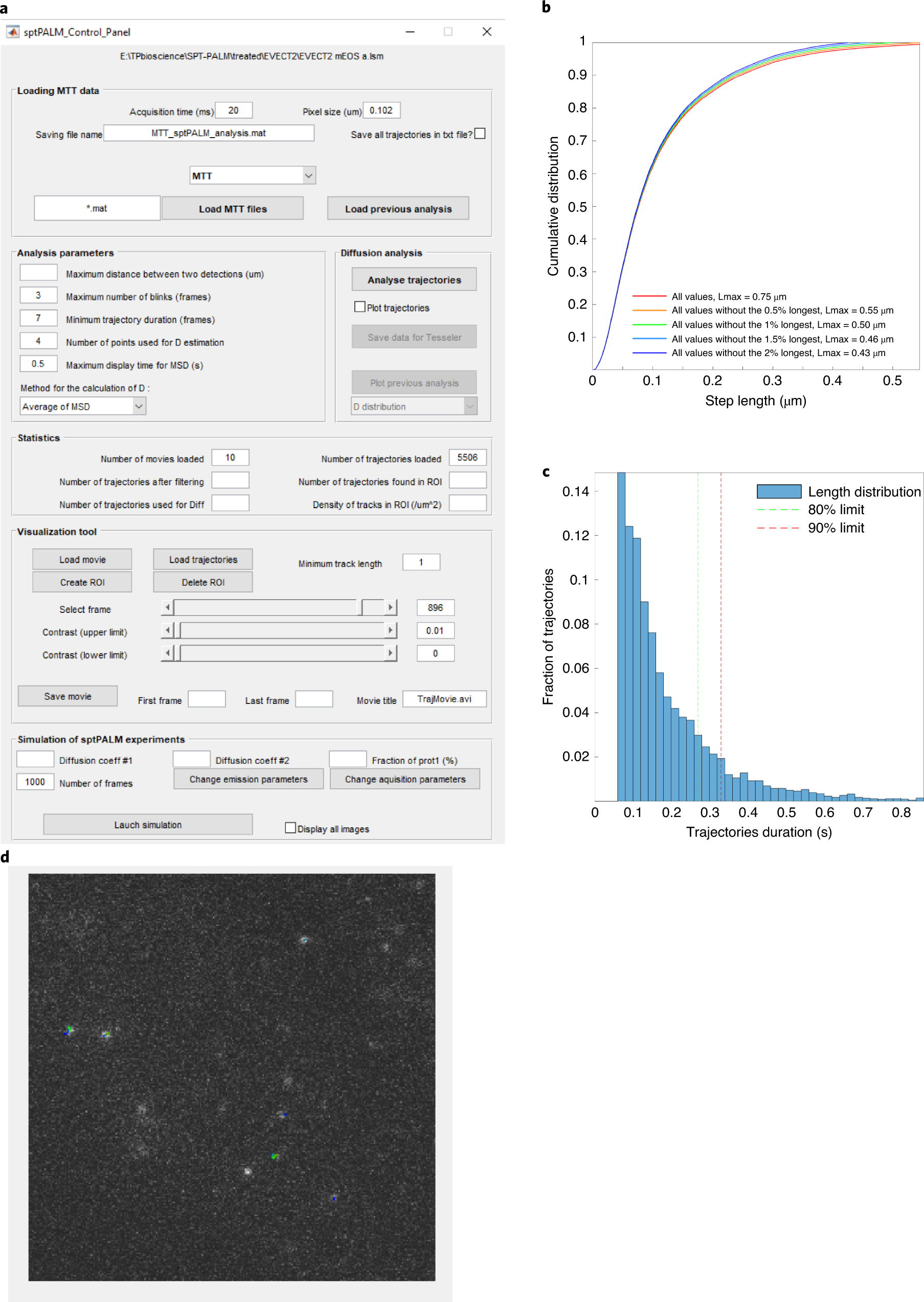Click the Diffusion coeff #2 field
This screenshot has height=1302, width=924.
click(192, 759)
